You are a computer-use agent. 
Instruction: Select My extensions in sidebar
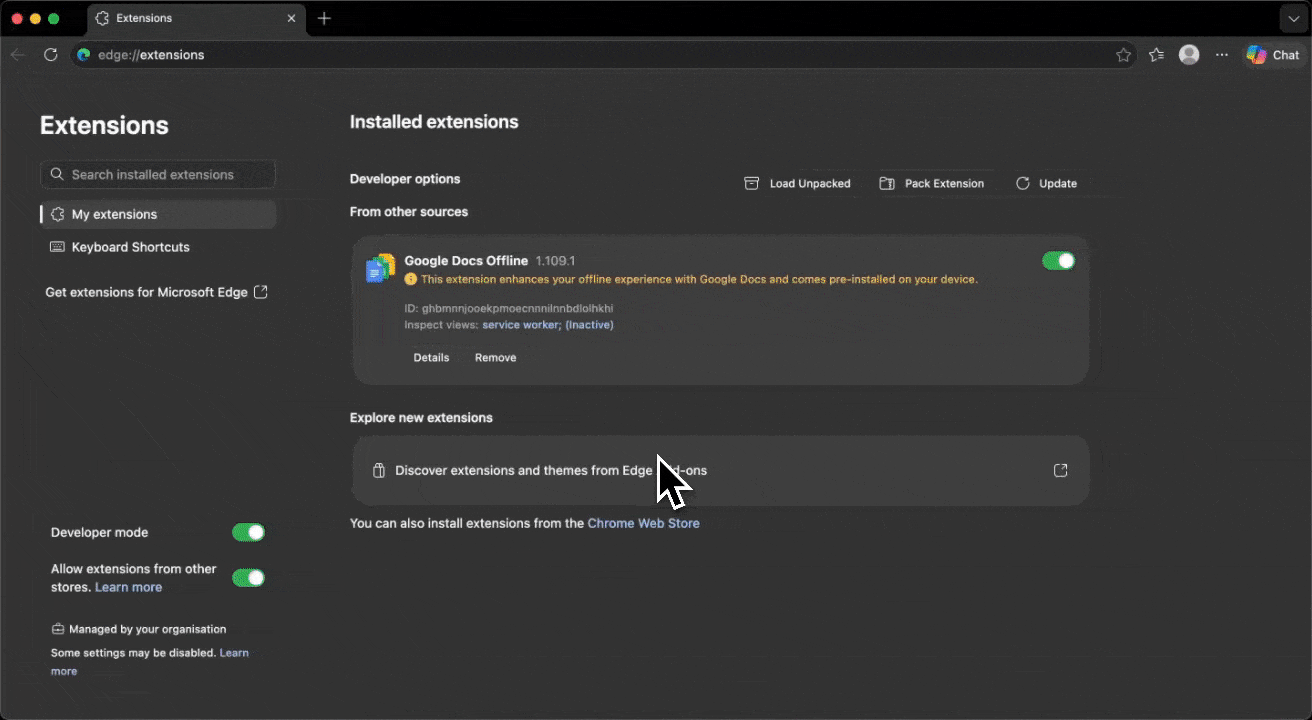pos(158,214)
